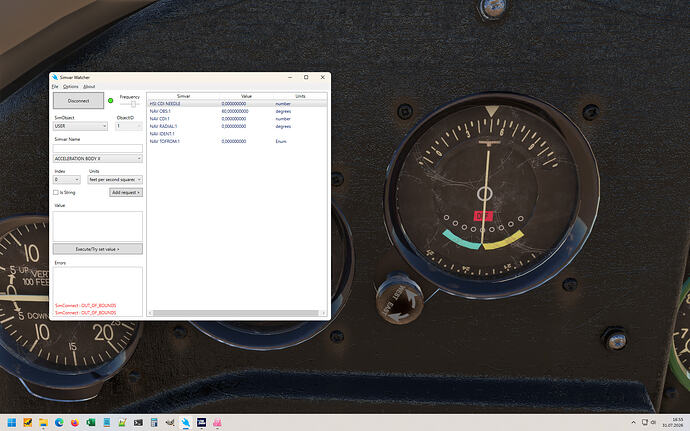Open the File menu
The width and height of the screenshot is (690, 431).
(55, 87)
